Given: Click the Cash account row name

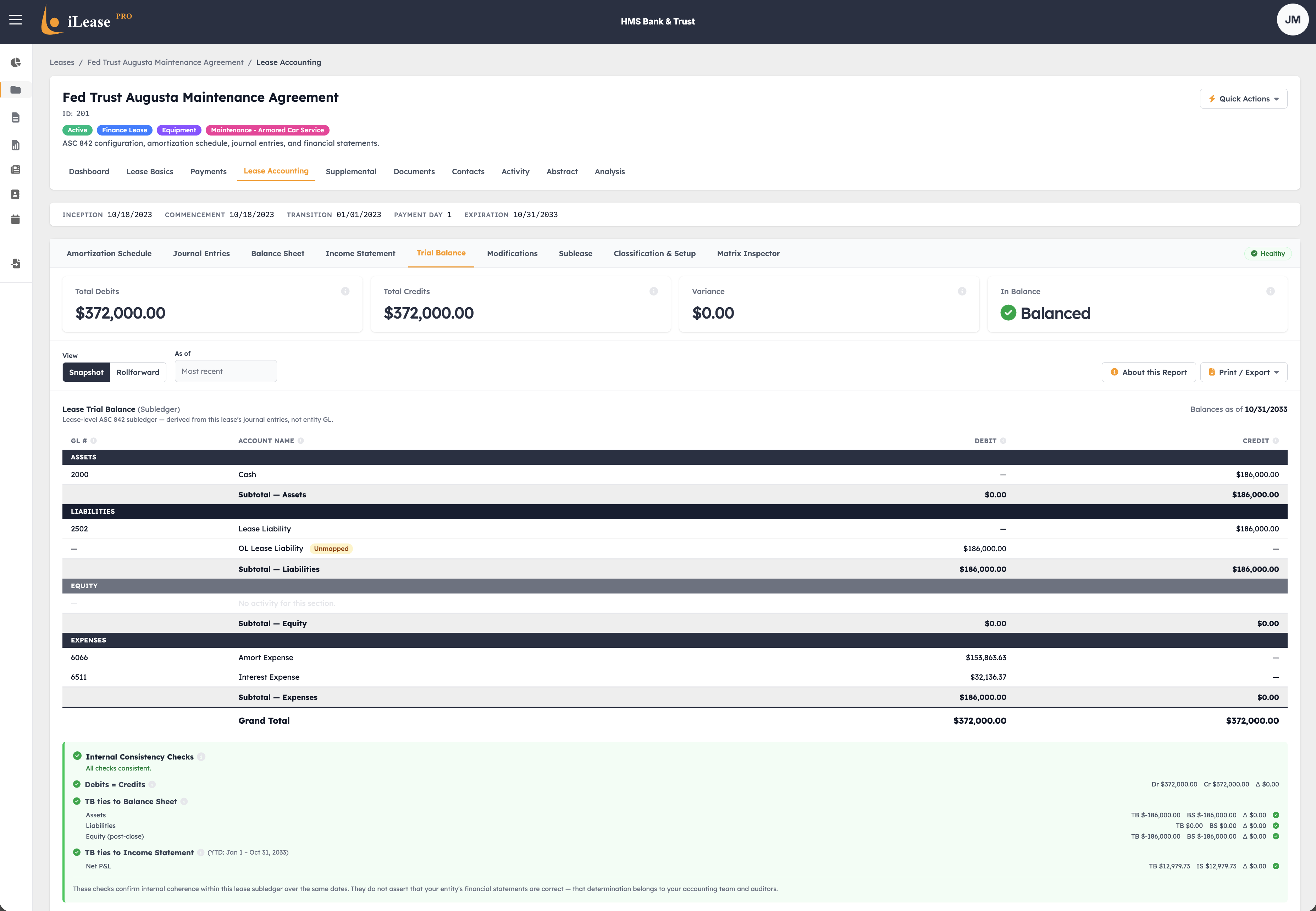Looking at the screenshot, I should [247, 474].
